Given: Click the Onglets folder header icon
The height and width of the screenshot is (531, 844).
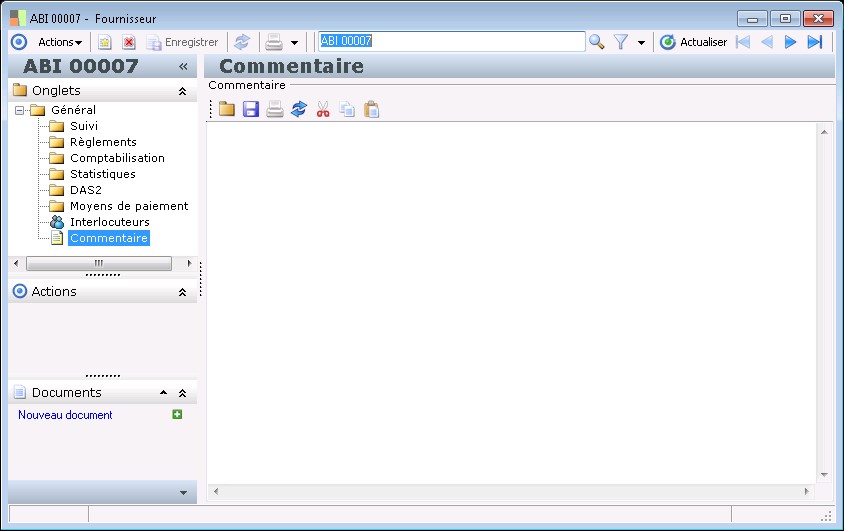Looking at the screenshot, I should (x=20, y=89).
